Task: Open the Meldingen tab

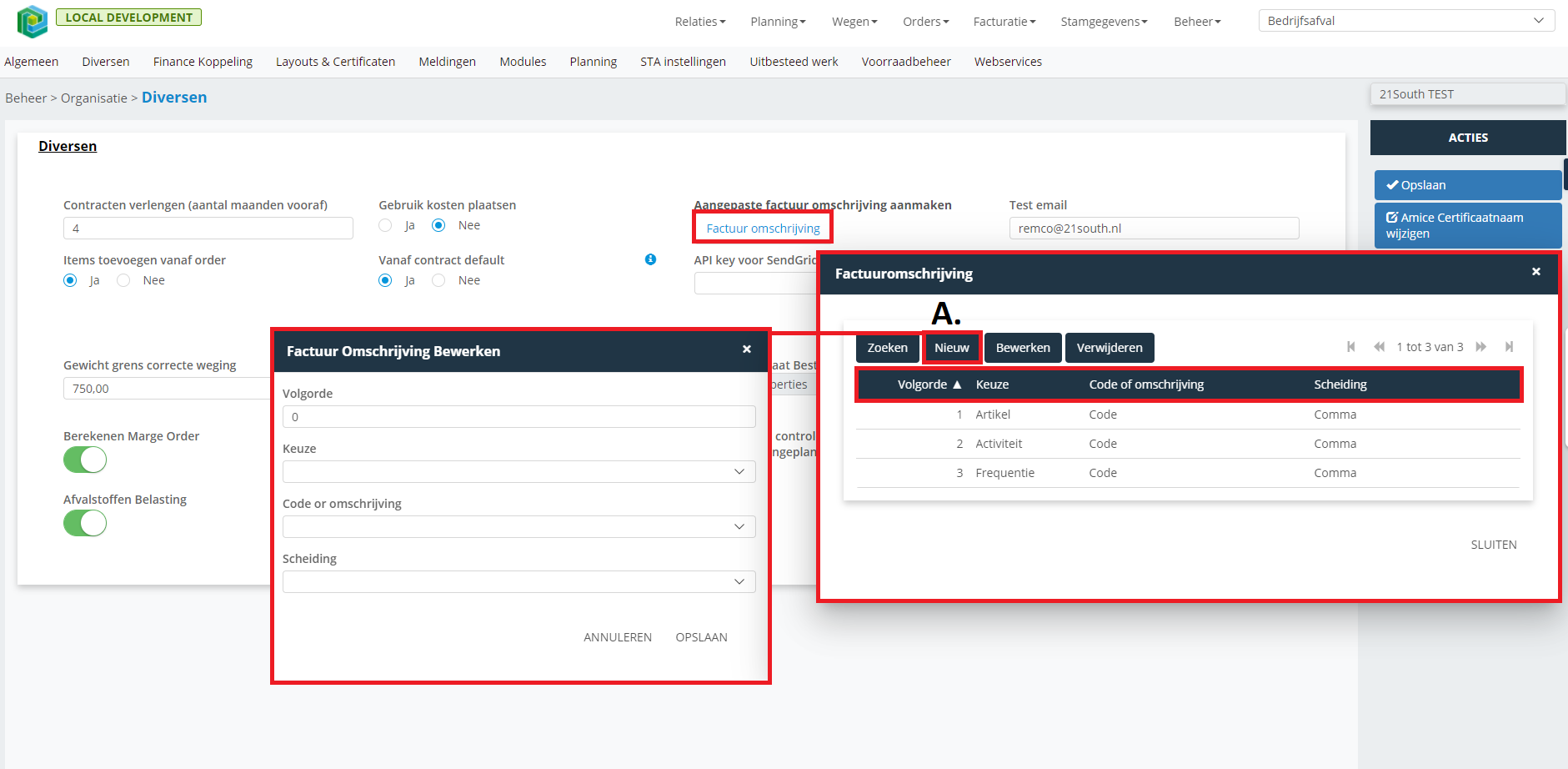Action: click(447, 62)
